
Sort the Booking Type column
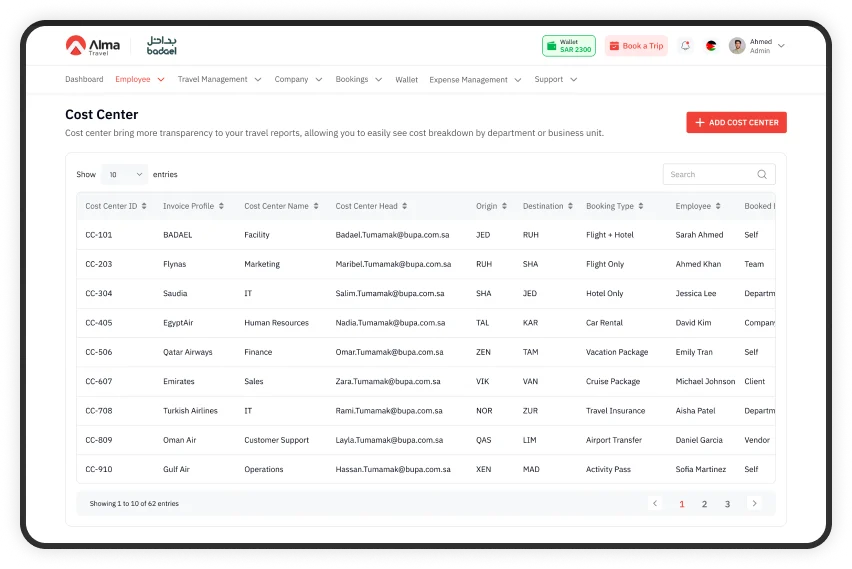[641, 206]
